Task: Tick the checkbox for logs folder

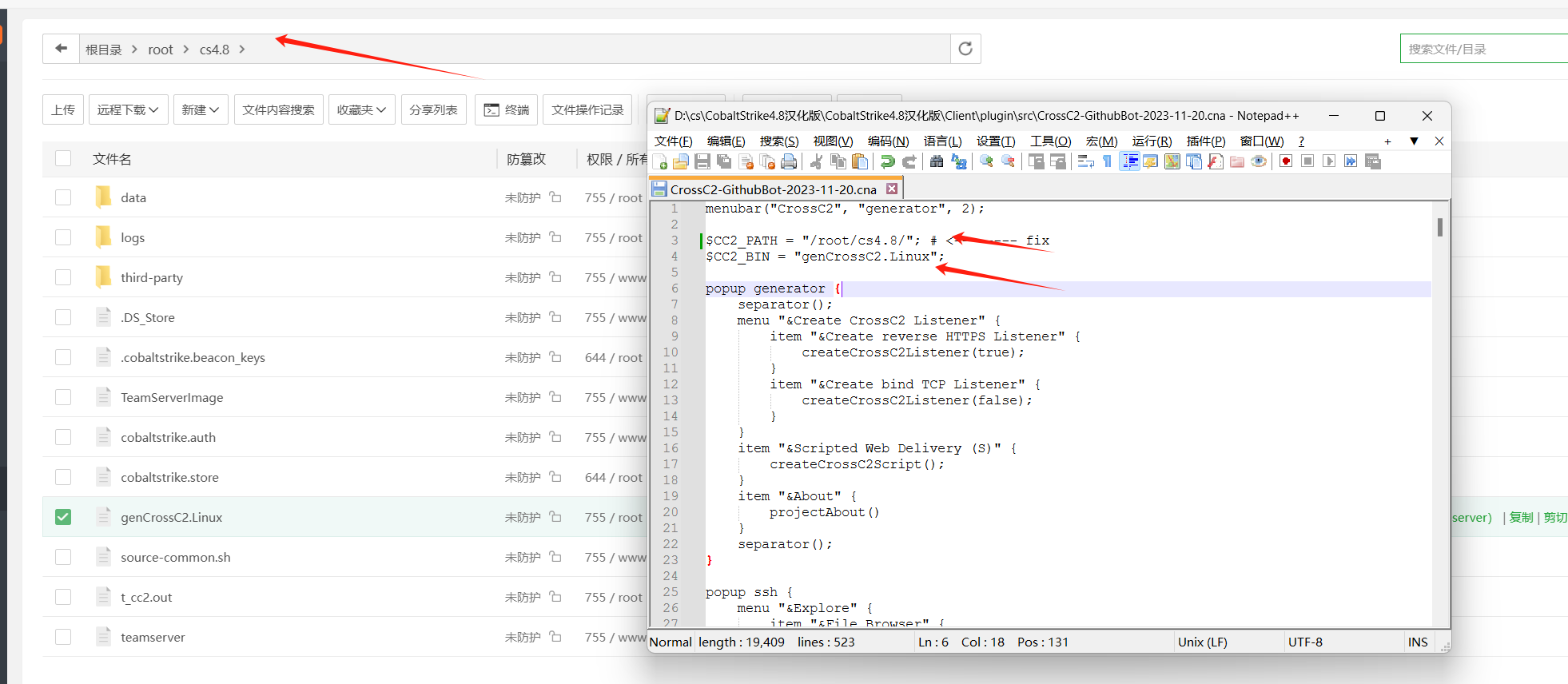Action: [63, 237]
